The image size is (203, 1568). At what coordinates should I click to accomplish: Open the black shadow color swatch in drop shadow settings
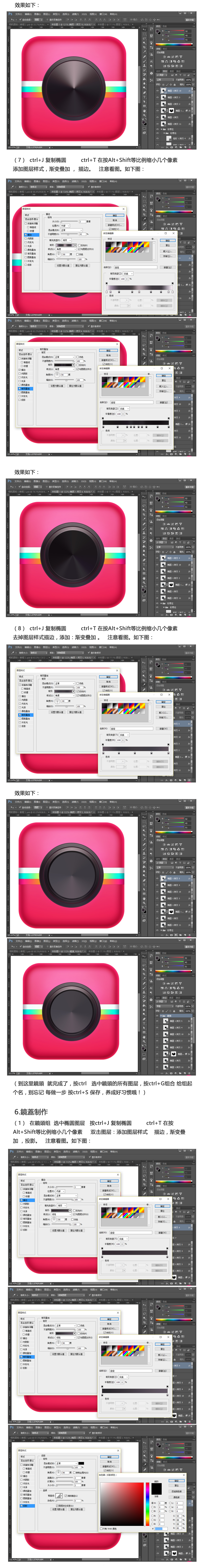tap(81, 1463)
